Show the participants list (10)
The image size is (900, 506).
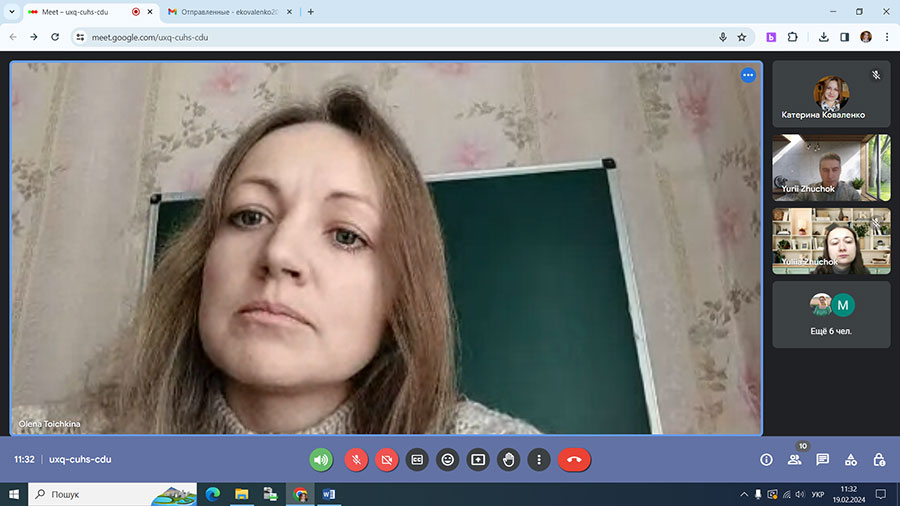794,460
